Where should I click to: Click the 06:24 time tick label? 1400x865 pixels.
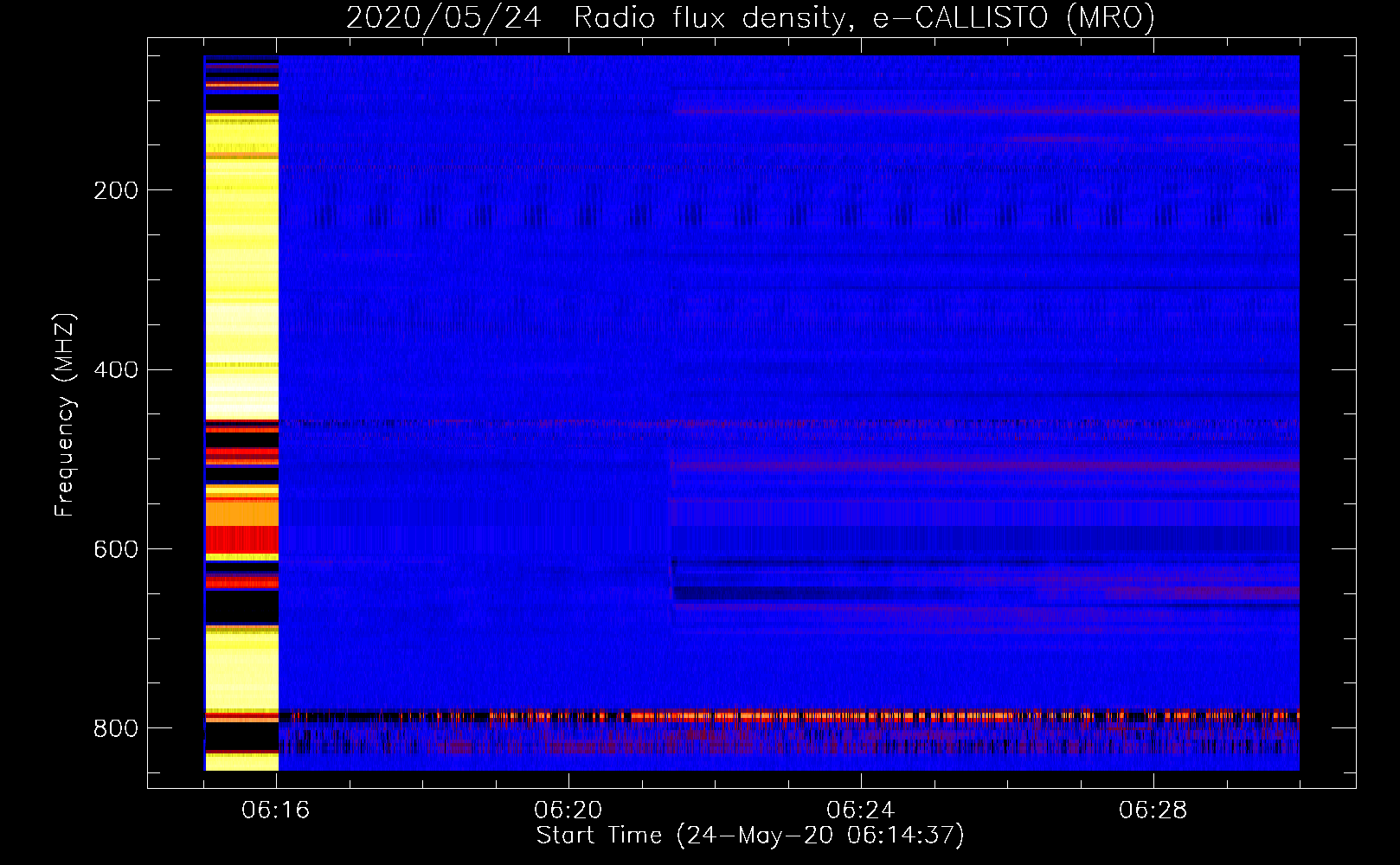[861, 811]
